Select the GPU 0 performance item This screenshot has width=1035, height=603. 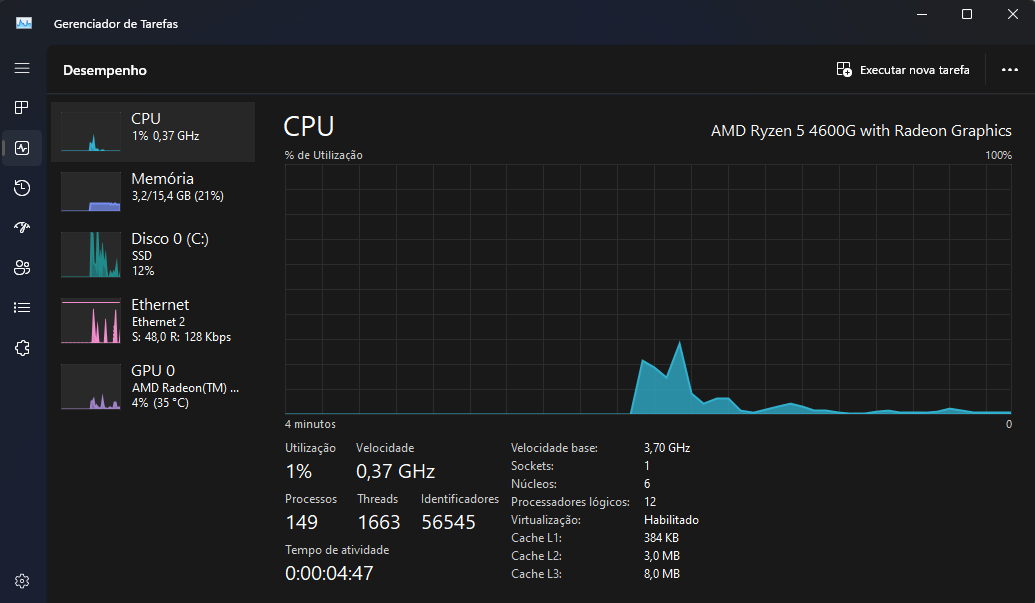pyautogui.click(x=153, y=387)
